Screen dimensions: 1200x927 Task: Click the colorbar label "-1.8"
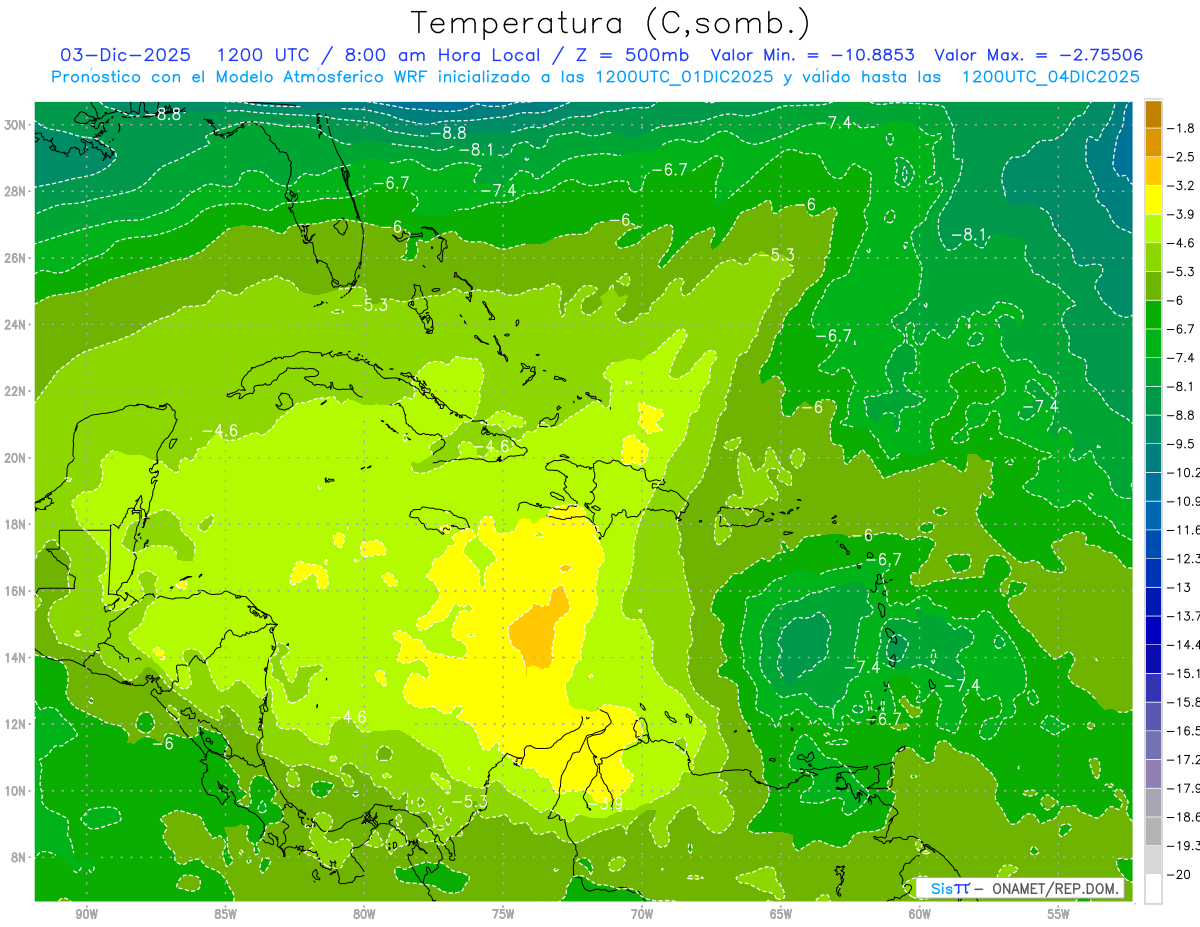tap(1183, 128)
